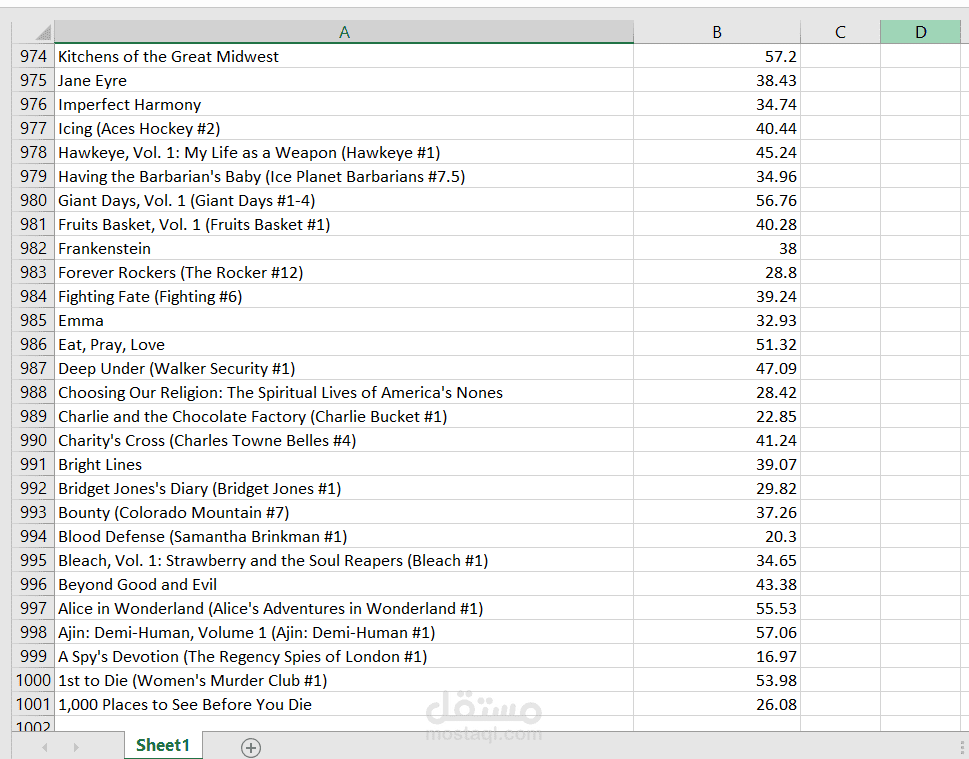Click price cell 26.08
The width and height of the screenshot is (969, 759).
(x=717, y=704)
